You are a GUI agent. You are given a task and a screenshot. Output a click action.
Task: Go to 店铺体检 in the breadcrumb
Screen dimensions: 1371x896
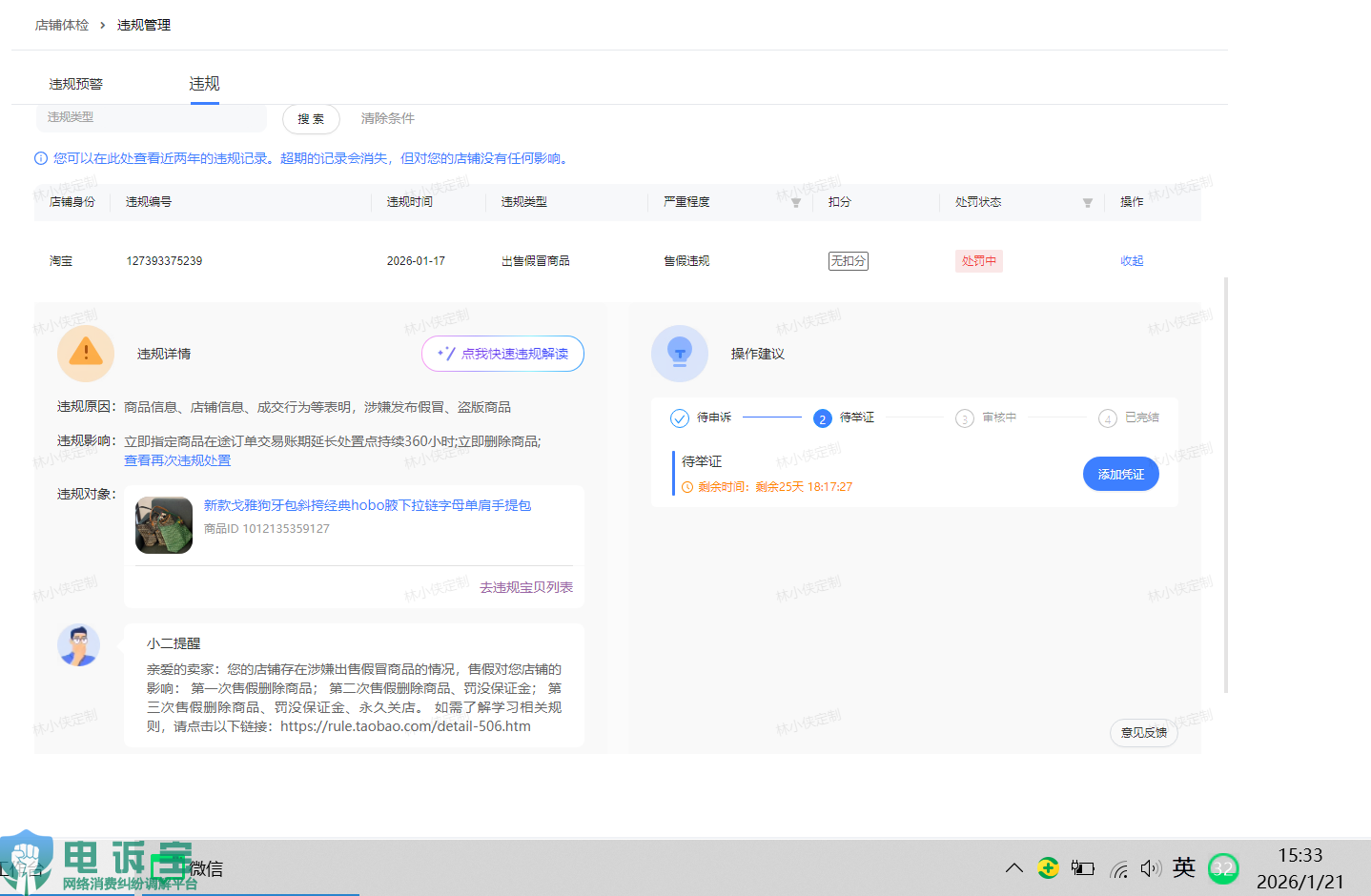pyautogui.click(x=62, y=25)
